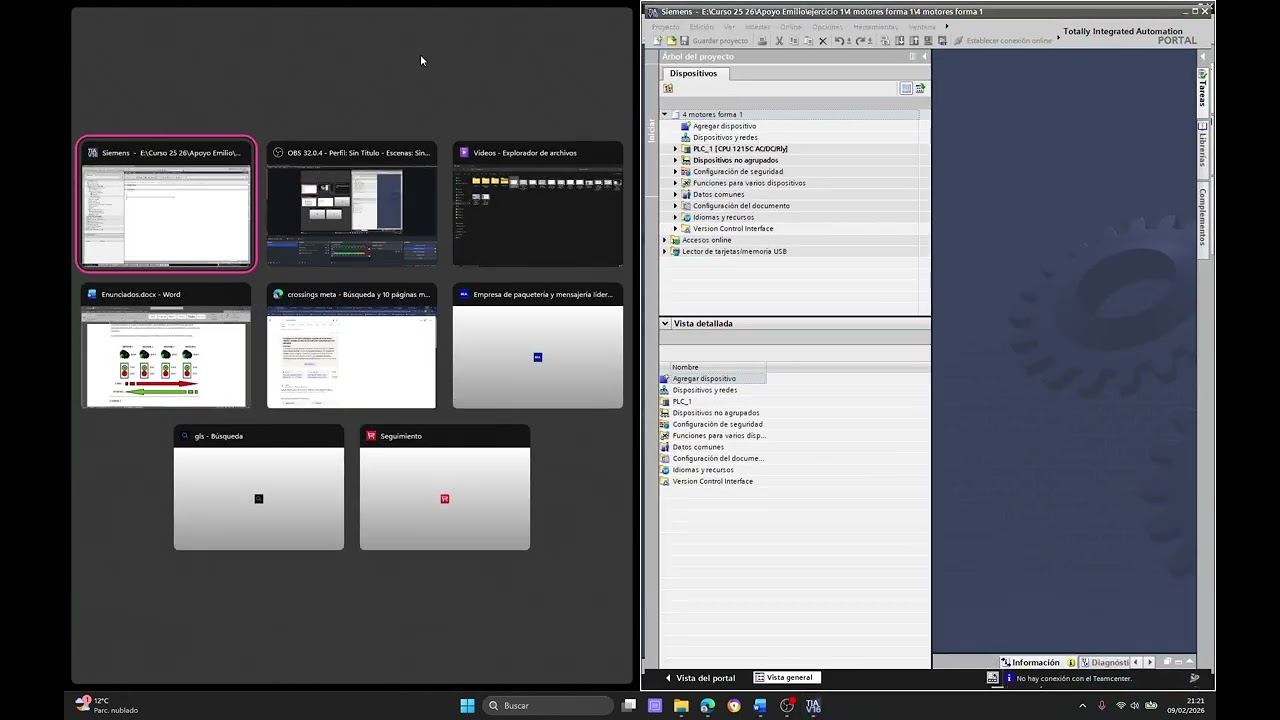Select Idiomas y recursos in detail list
This screenshot has width=1280, height=720.
click(x=703, y=470)
